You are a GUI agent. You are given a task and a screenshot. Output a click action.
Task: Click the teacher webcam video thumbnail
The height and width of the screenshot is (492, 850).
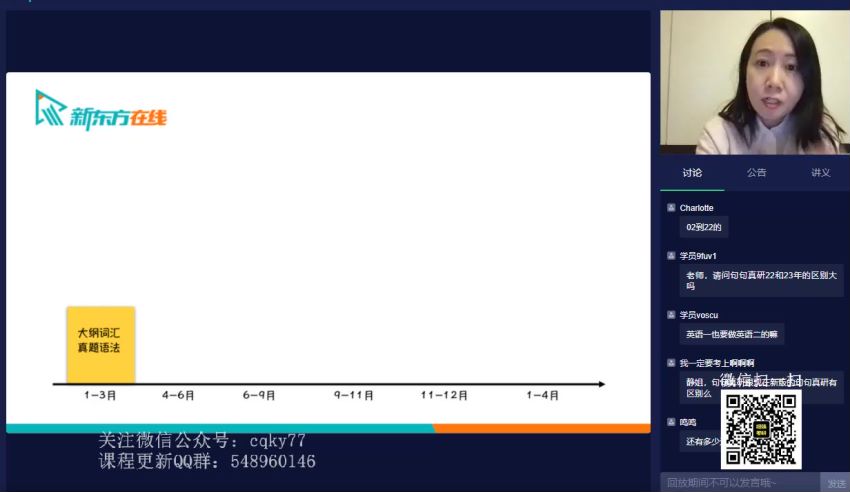[x=754, y=82]
